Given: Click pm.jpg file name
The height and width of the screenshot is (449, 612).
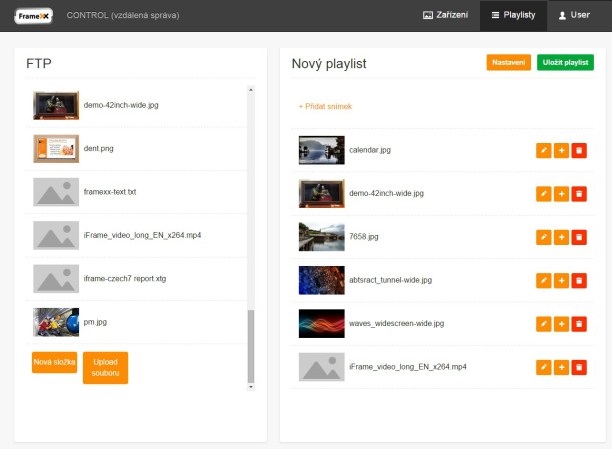Looking at the screenshot, I should pos(95,322).
